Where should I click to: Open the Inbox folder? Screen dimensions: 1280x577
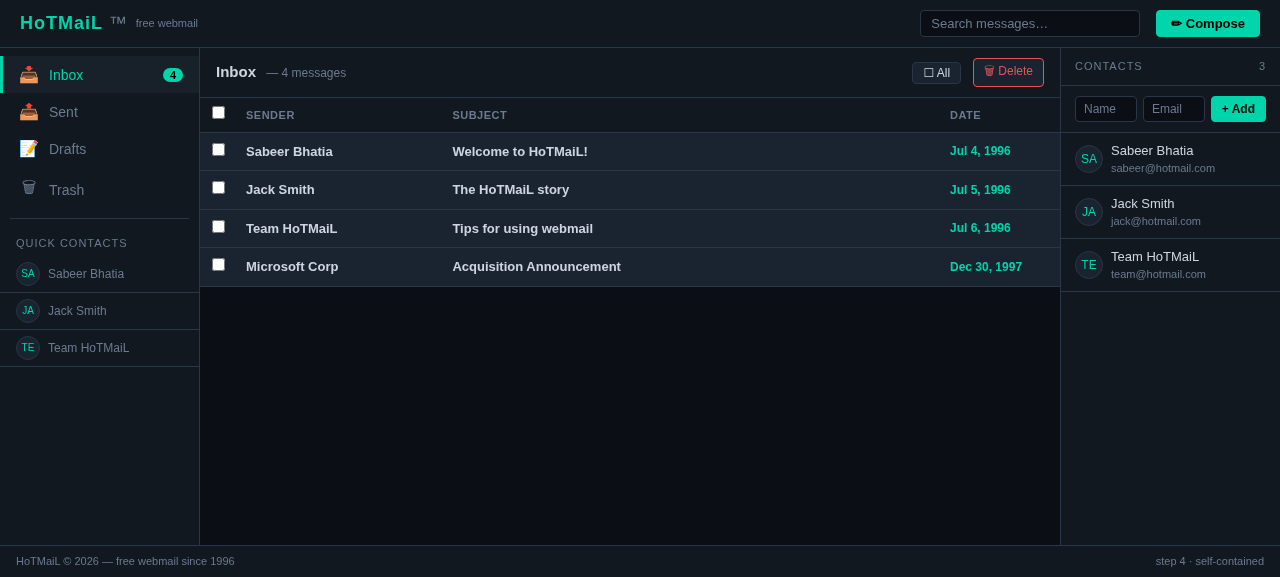coord(100,75)
